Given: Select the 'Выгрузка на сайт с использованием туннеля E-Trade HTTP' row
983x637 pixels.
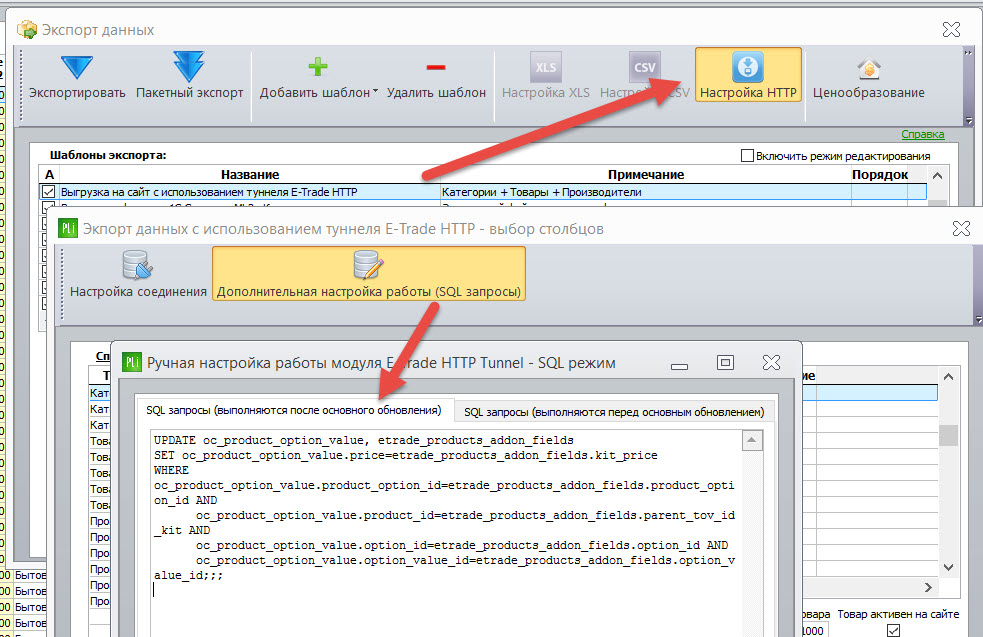Looking at the screenshot, I should (483, 192).
